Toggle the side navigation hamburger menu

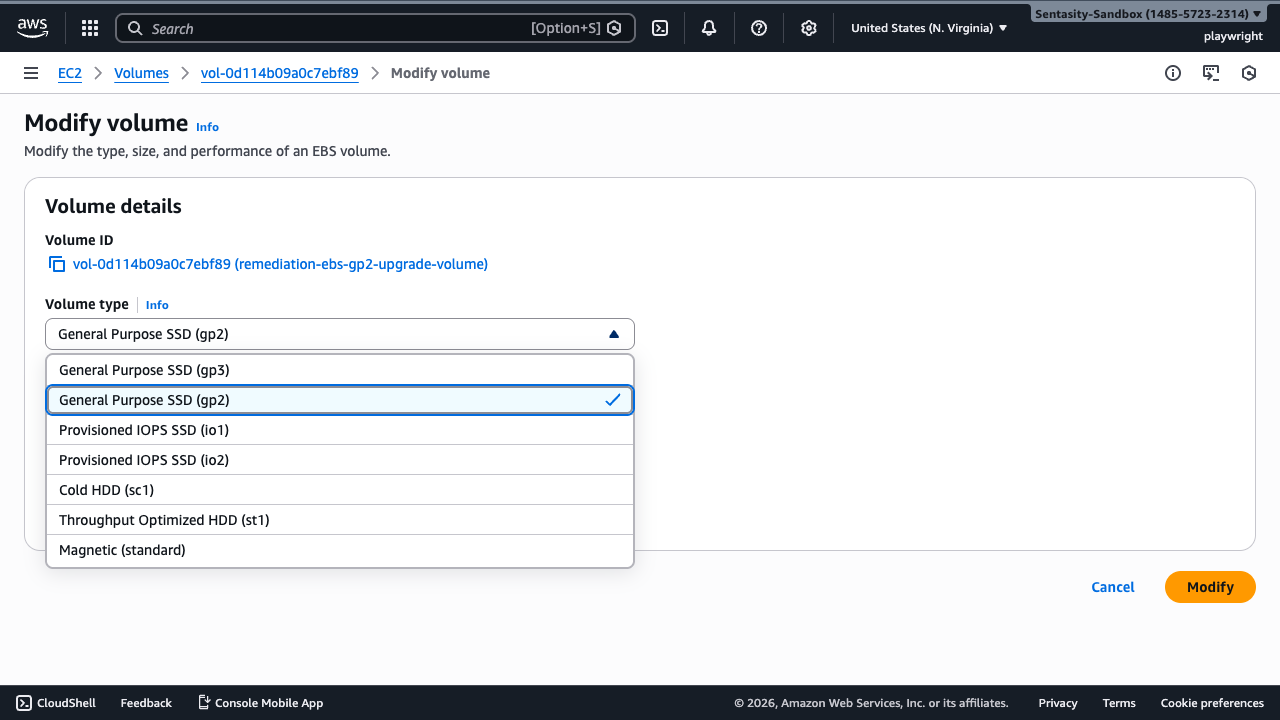pos(31,73)
